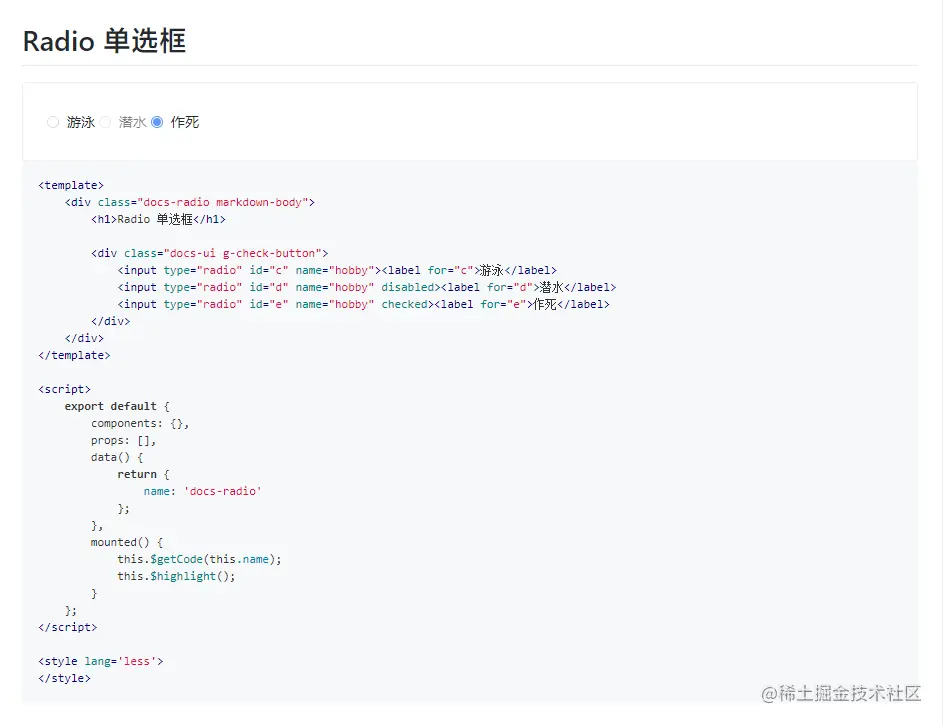Click the 'return {' code line
Screen dimensions: 943x725
click(144, 474)
